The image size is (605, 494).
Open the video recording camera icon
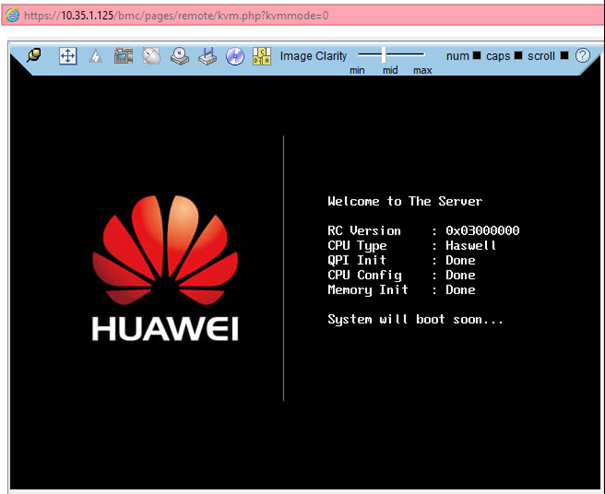[x=123, y=56]
